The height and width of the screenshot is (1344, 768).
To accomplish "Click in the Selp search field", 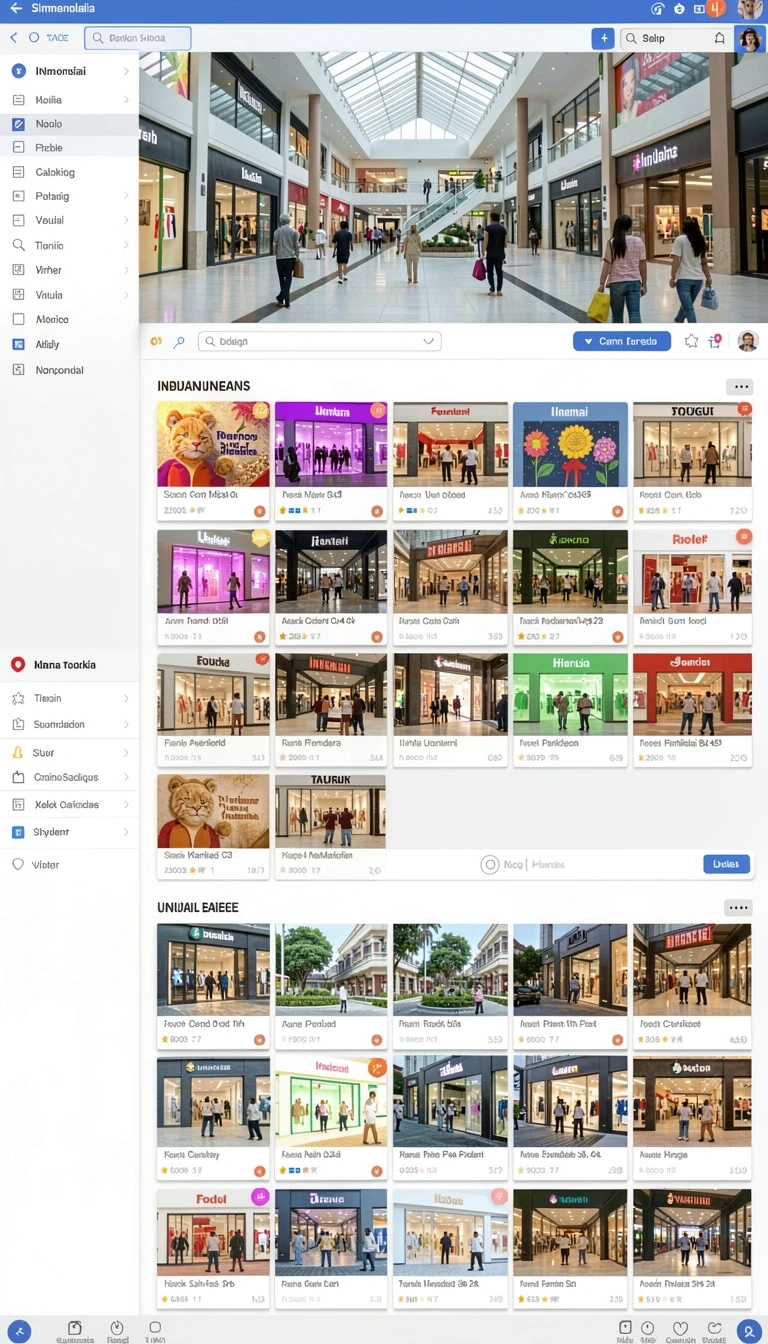I will point(676,38).
